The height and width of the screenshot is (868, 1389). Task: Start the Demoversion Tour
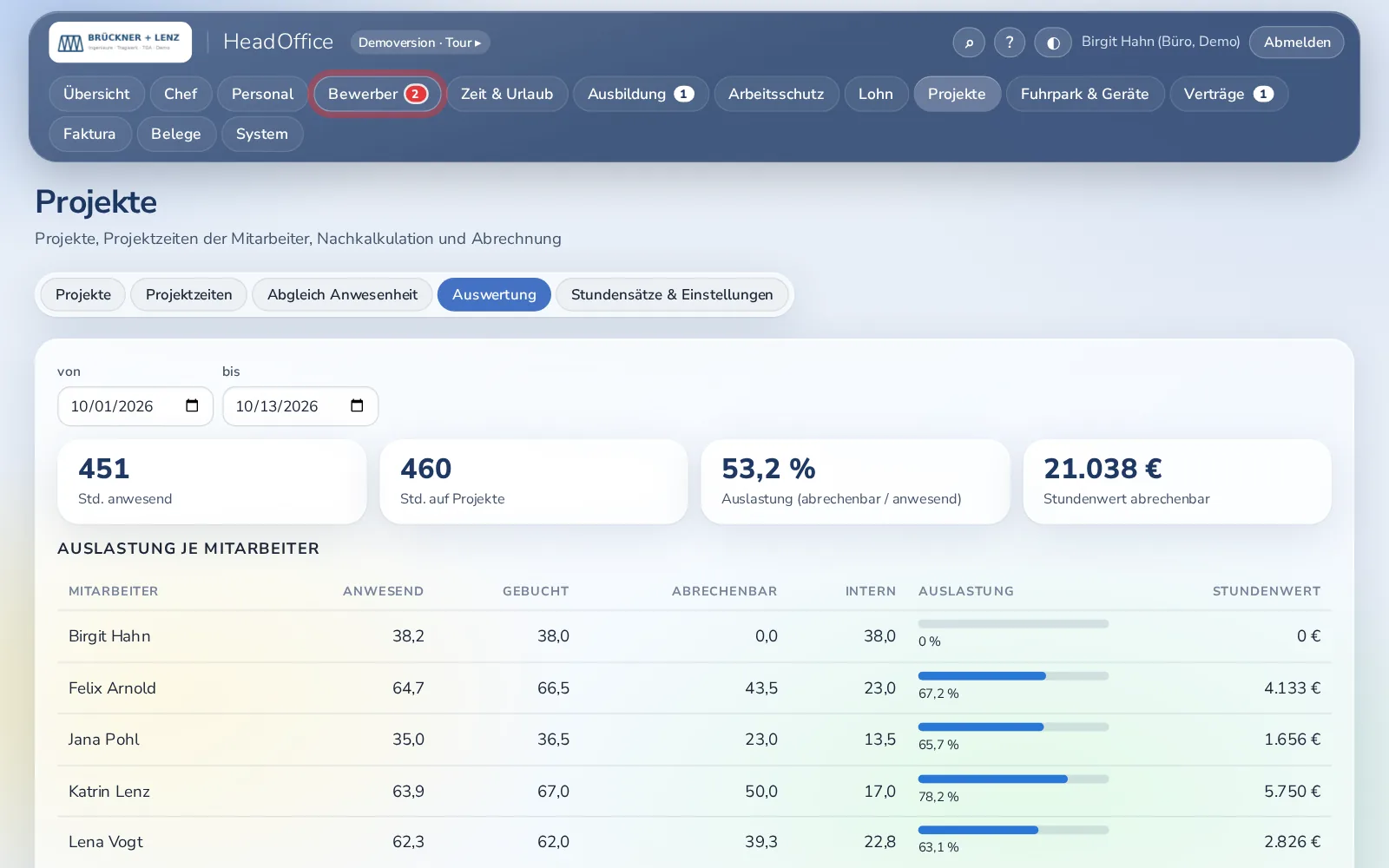(x=420, y=42)
